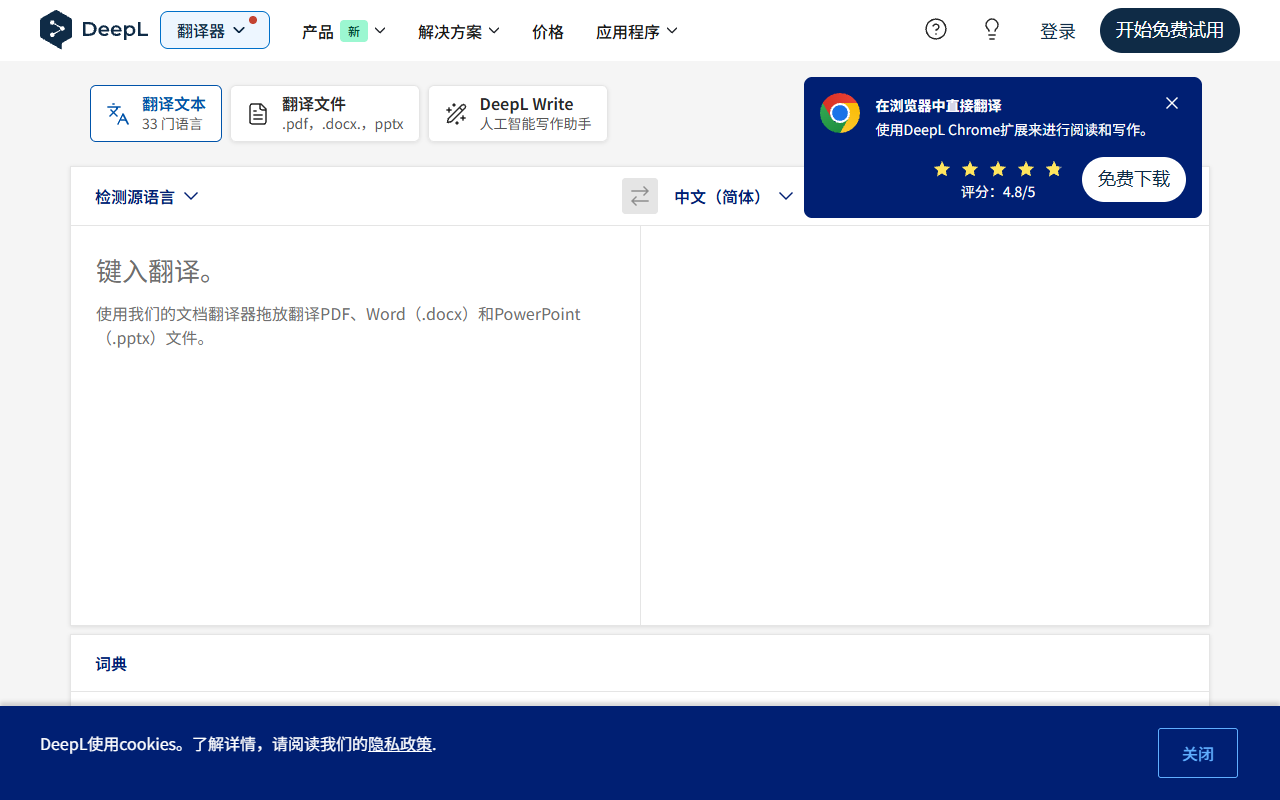Close the Chrome extension popup
1280x800 pixels.
tap(1172, 103)
